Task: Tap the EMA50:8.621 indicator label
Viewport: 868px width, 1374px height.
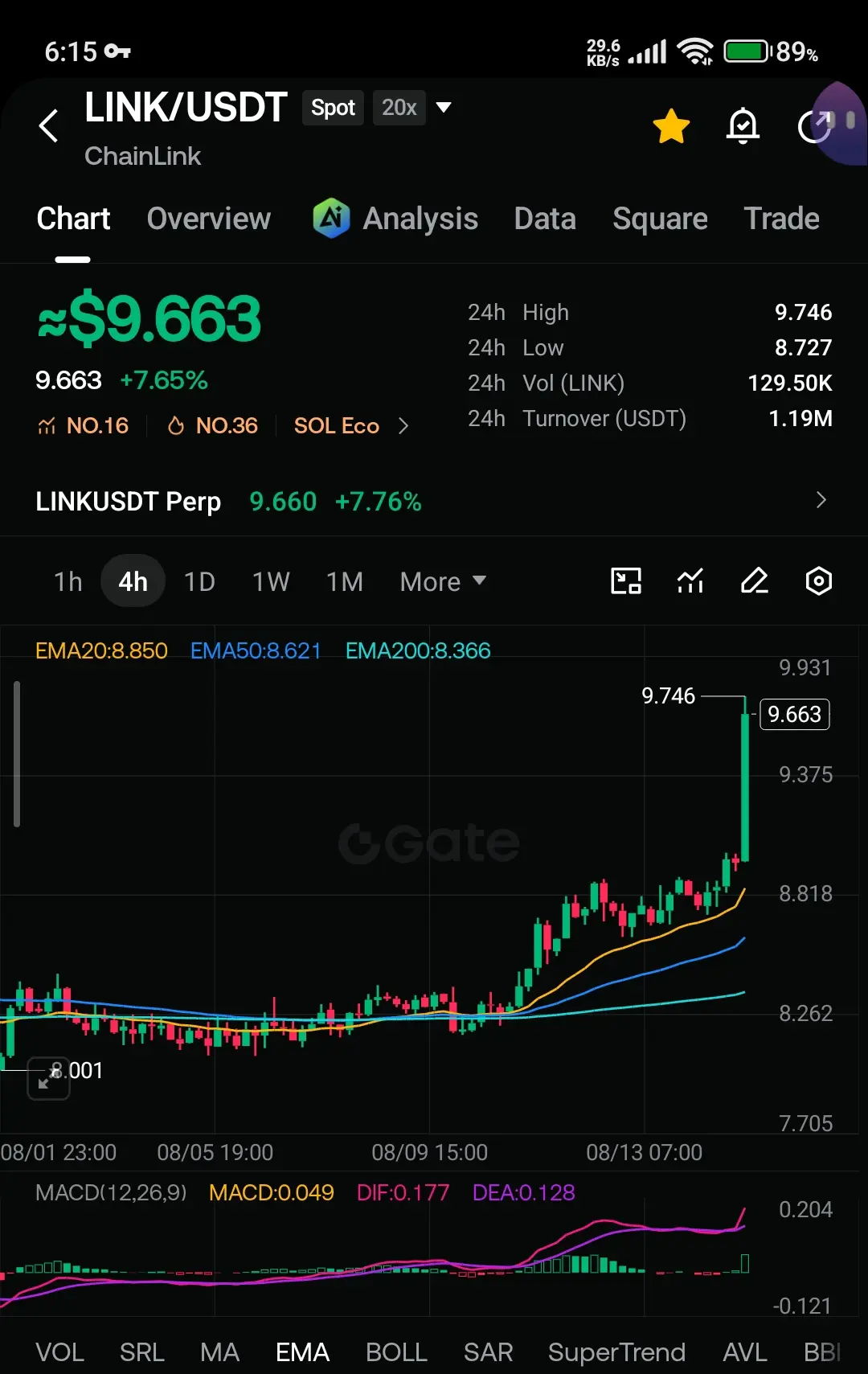Action: [x=256, y=650]
